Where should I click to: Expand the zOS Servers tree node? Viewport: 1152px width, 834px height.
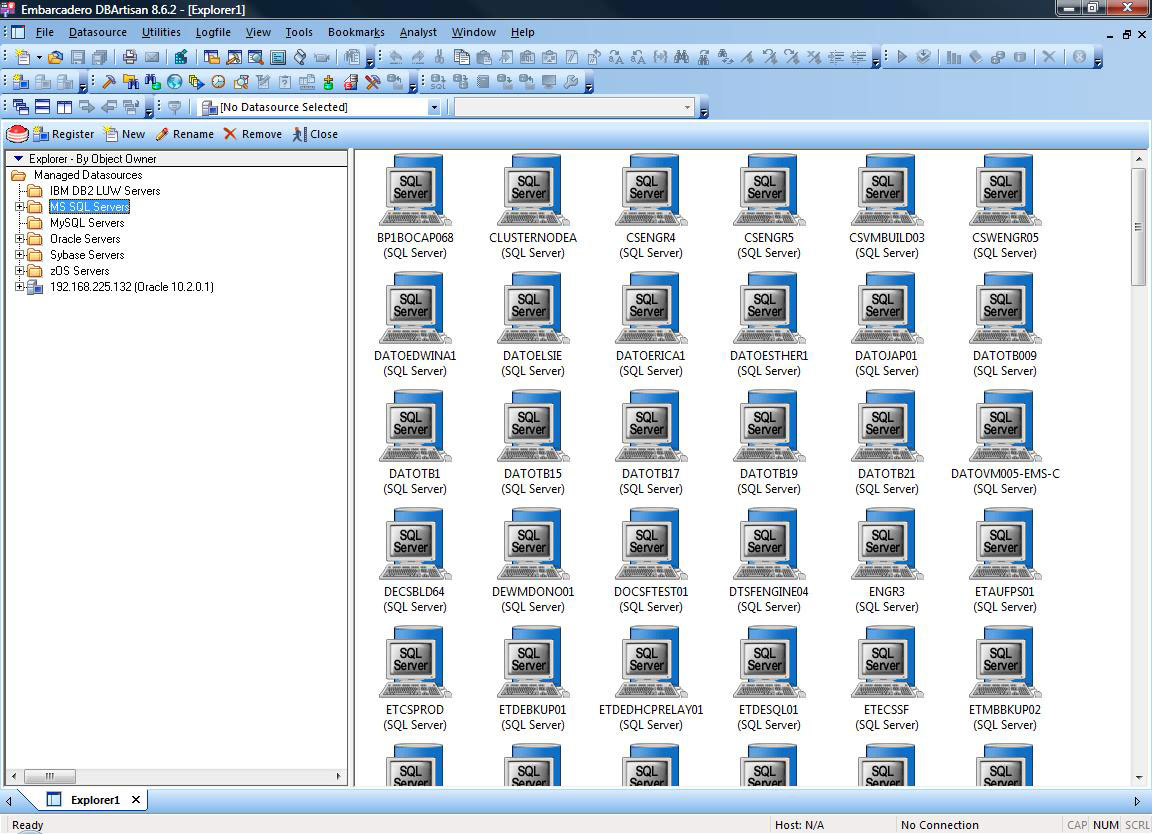[x=20, y=271]
